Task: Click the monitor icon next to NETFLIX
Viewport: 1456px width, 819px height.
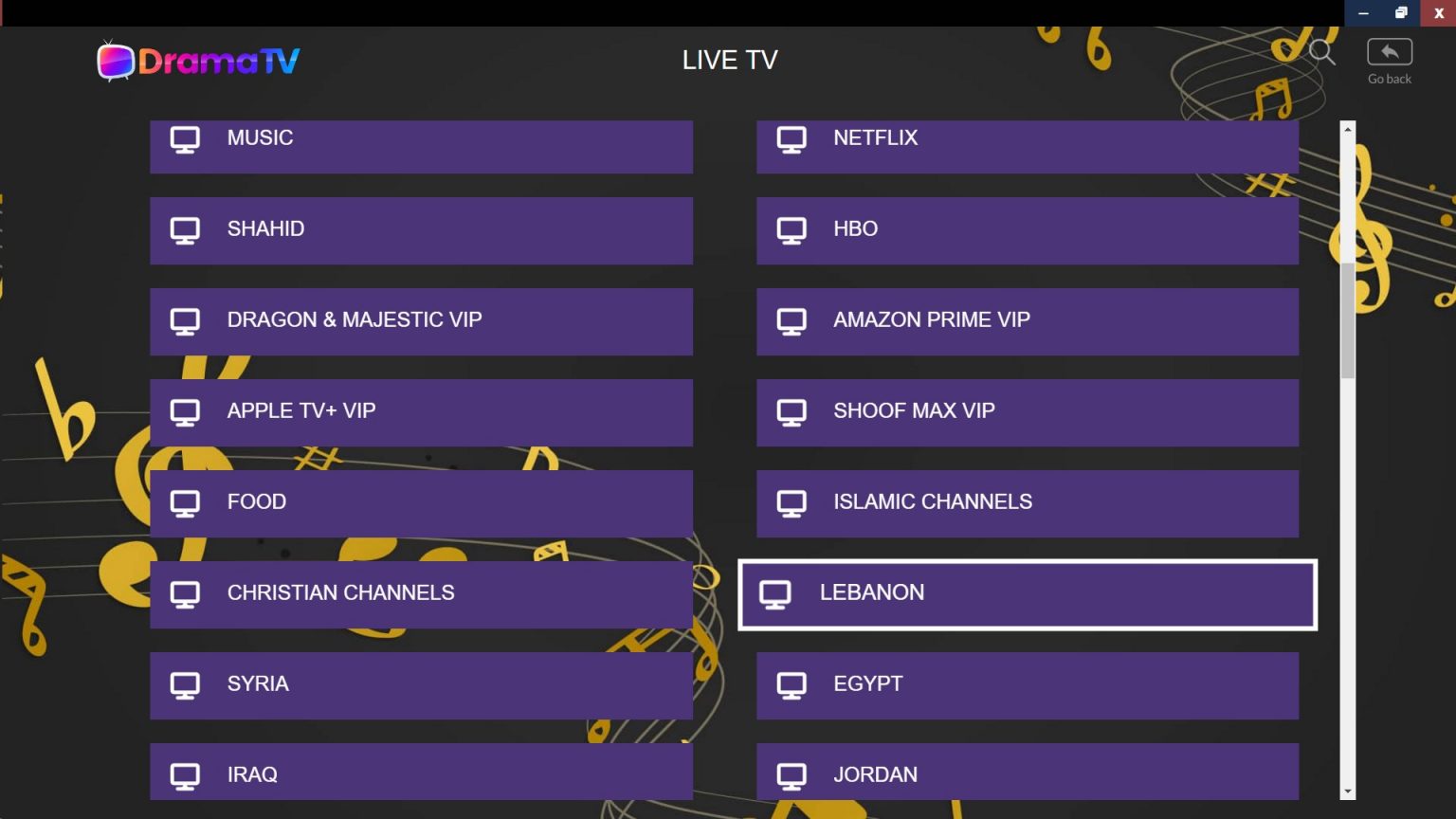Action: click(x=791, y=138)
